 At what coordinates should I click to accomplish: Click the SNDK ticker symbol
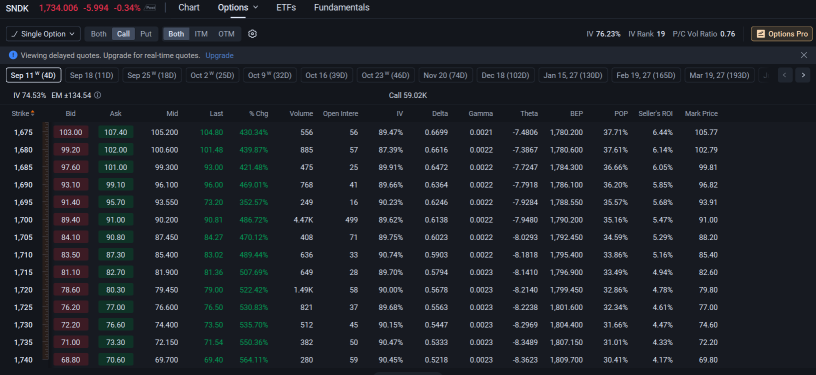click(x=18, y=8)
